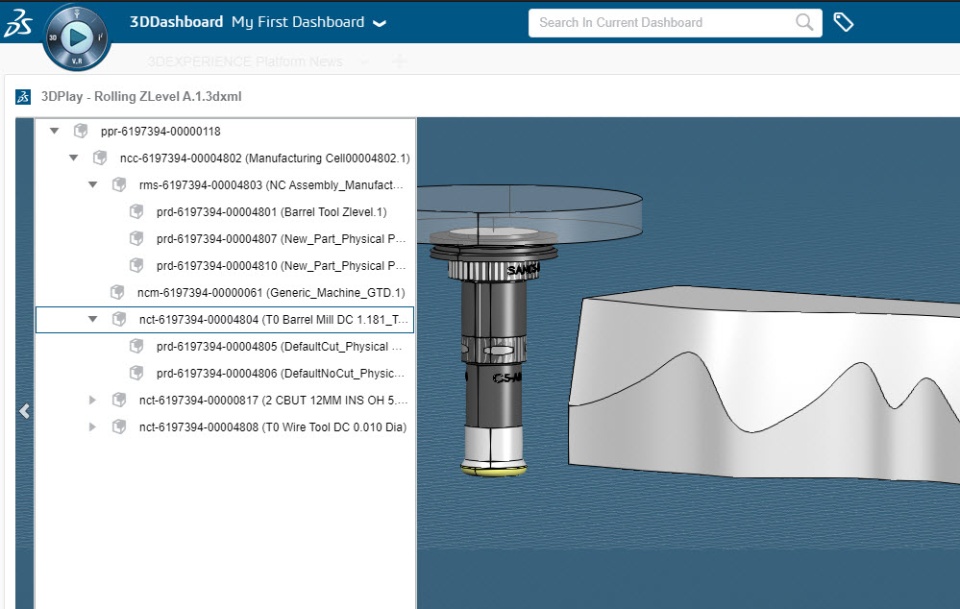Viewport: 960px width, 609px height.
Task: Select the Barrel Tool Zlevel.1 row
Action: (225, 212)
